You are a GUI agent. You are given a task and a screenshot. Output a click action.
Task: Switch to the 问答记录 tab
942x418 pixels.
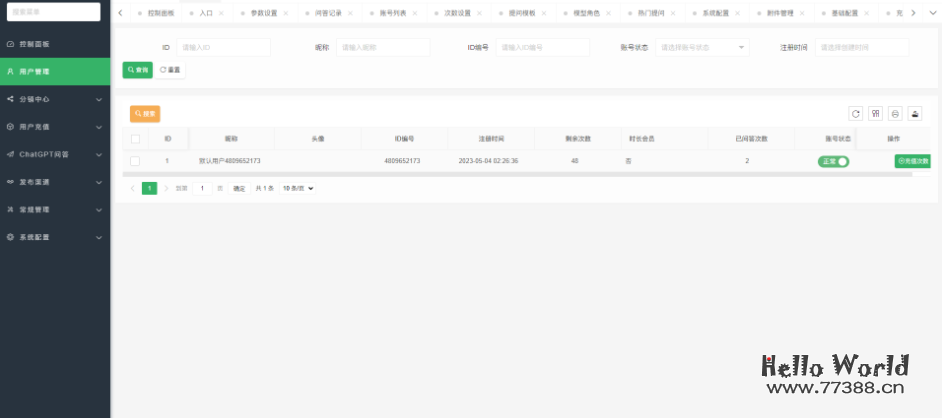click(x=329, y=13)
